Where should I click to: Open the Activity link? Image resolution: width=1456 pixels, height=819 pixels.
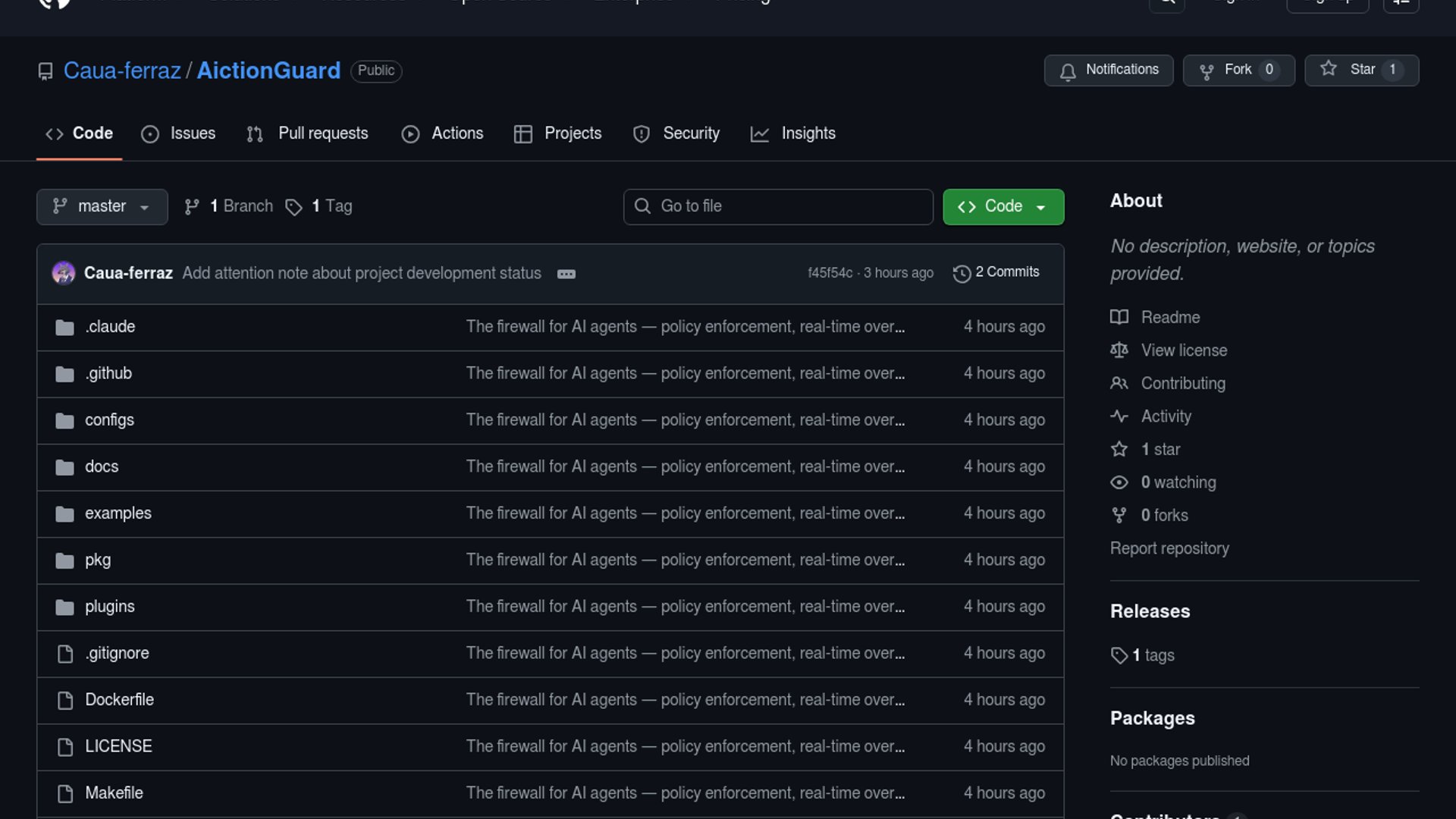point(1166,416)
